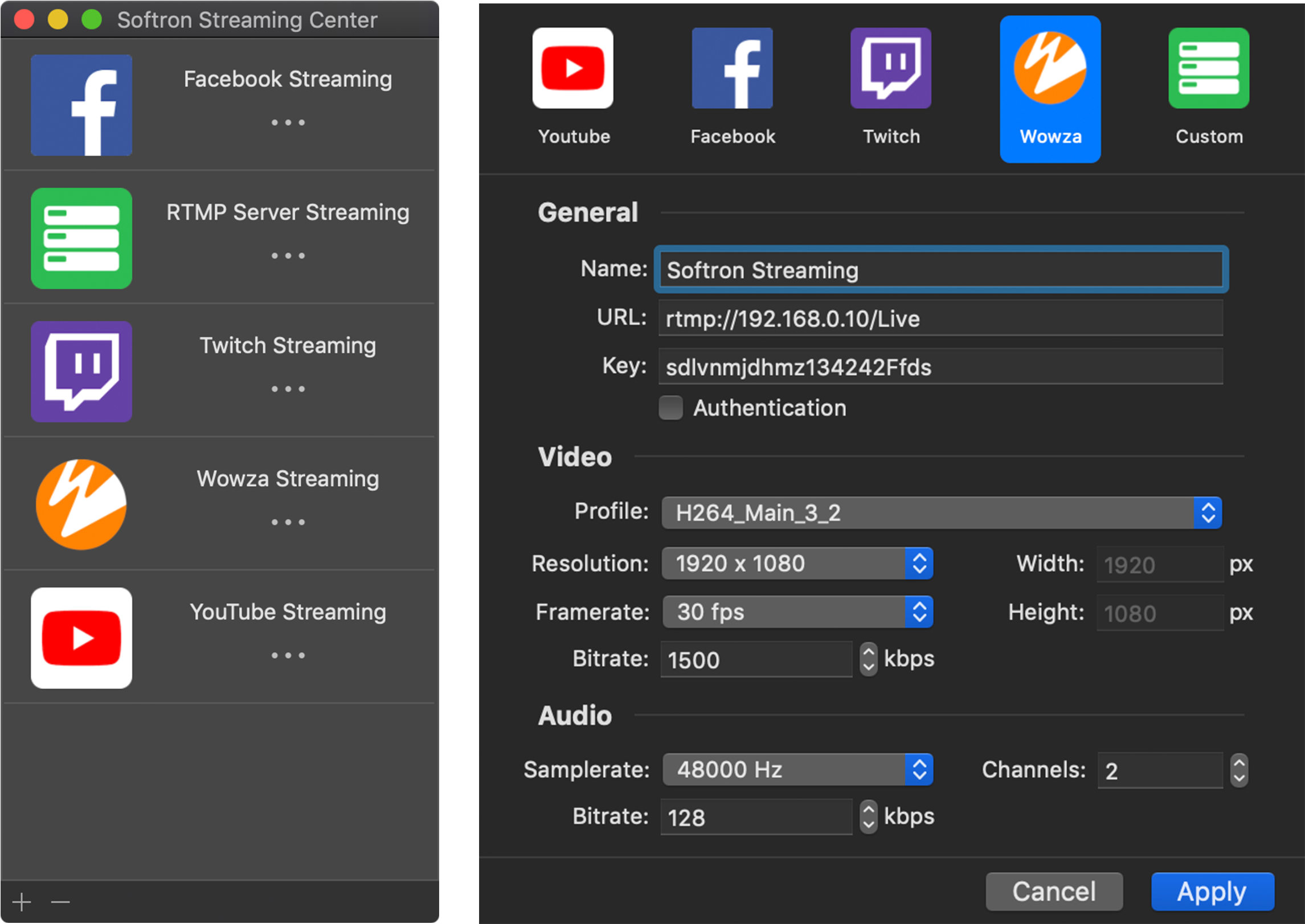Add a new stream with plus button
The height and width of the screenshot is (924, 1305).
click(x=22, y=902)
